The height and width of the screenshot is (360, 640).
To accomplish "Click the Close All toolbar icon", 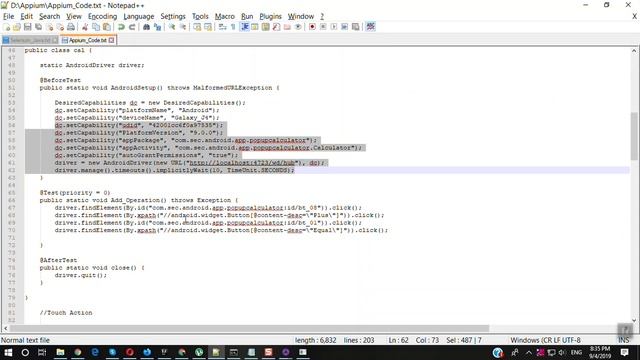I will (x=60, y=27).
